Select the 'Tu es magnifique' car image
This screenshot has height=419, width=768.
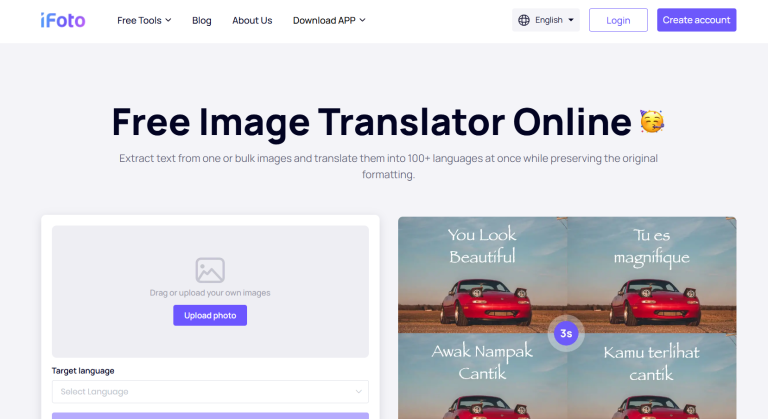(x=652, y=275)
